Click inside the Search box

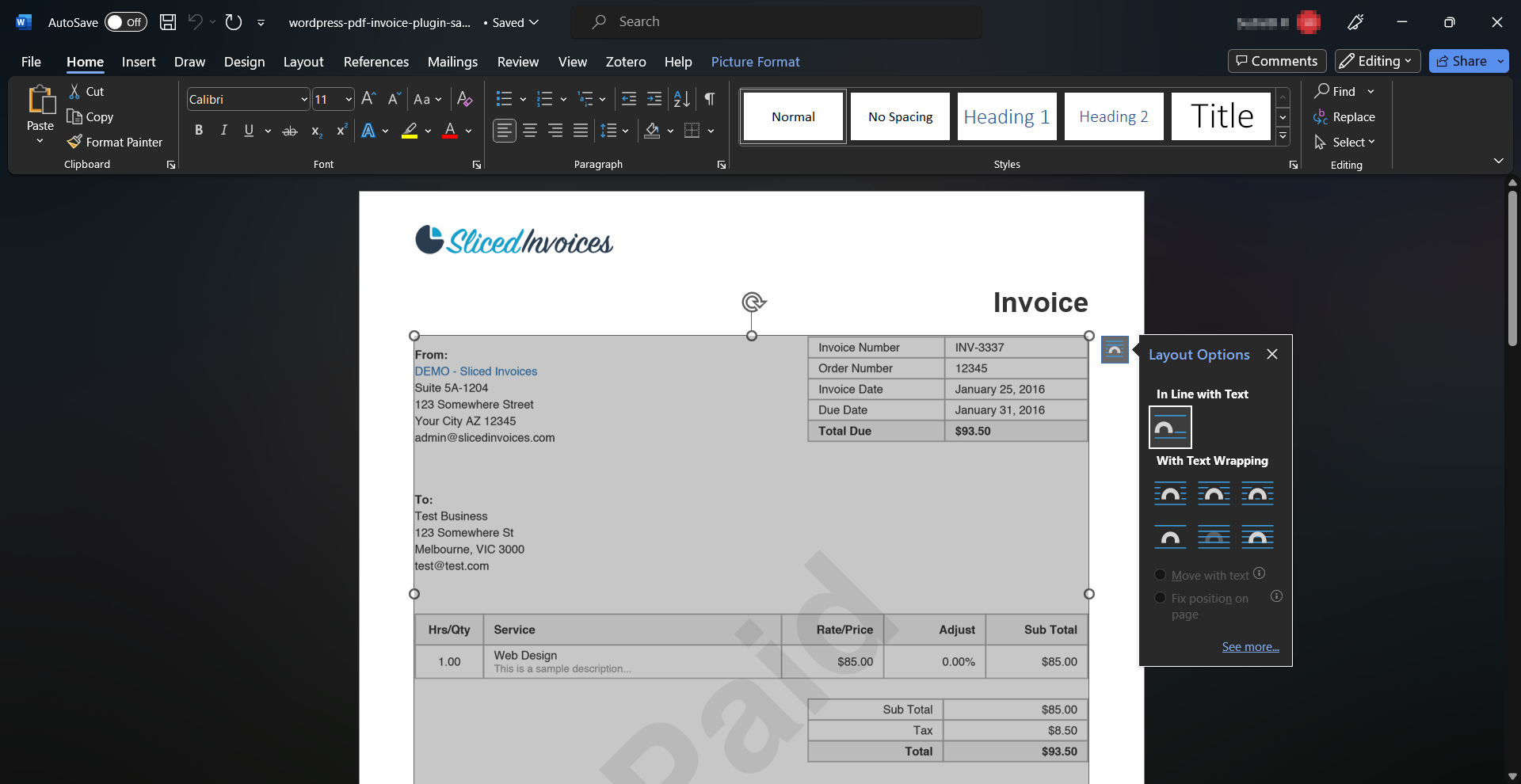(776, 21)
